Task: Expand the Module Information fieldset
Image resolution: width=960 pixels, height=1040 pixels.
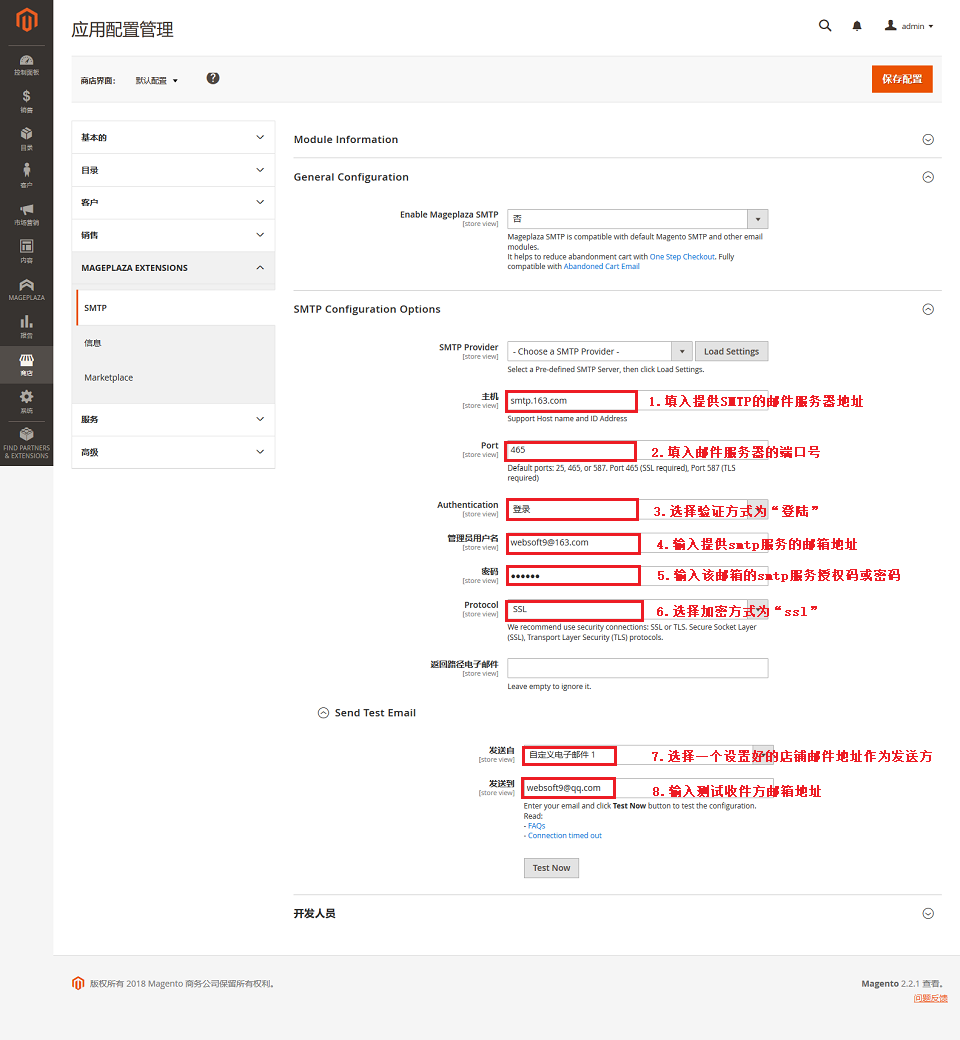Action: [617, 139]
